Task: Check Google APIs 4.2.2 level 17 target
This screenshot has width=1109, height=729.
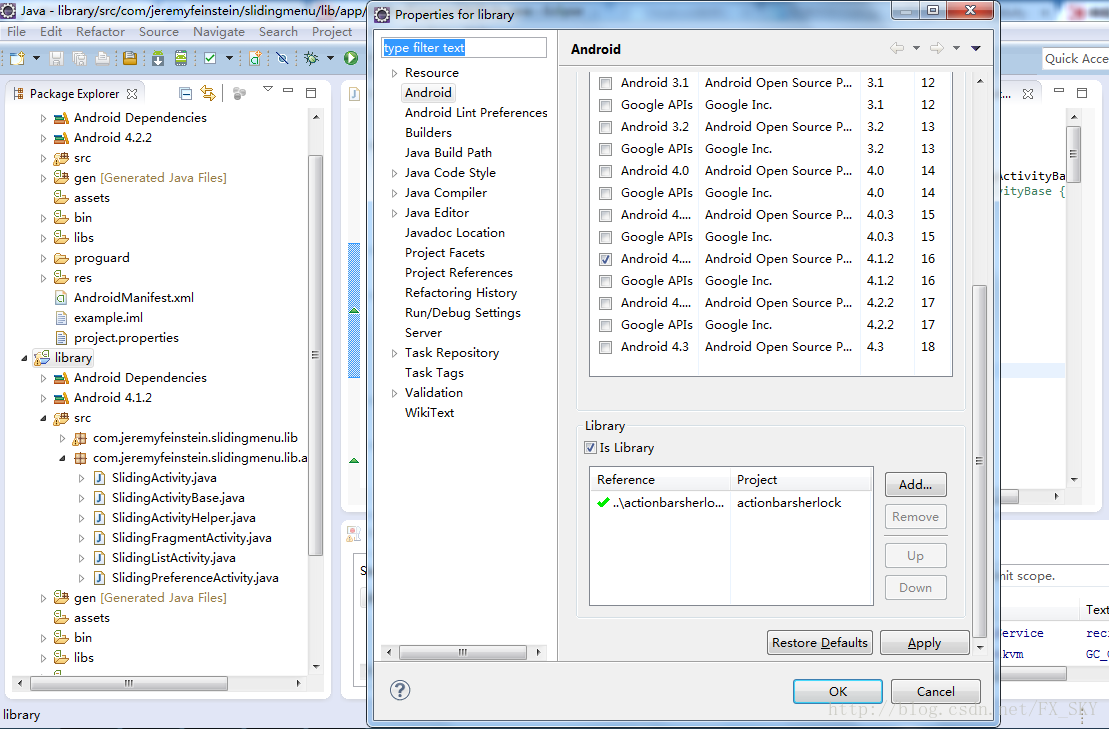Action: [x=605, y=325]
